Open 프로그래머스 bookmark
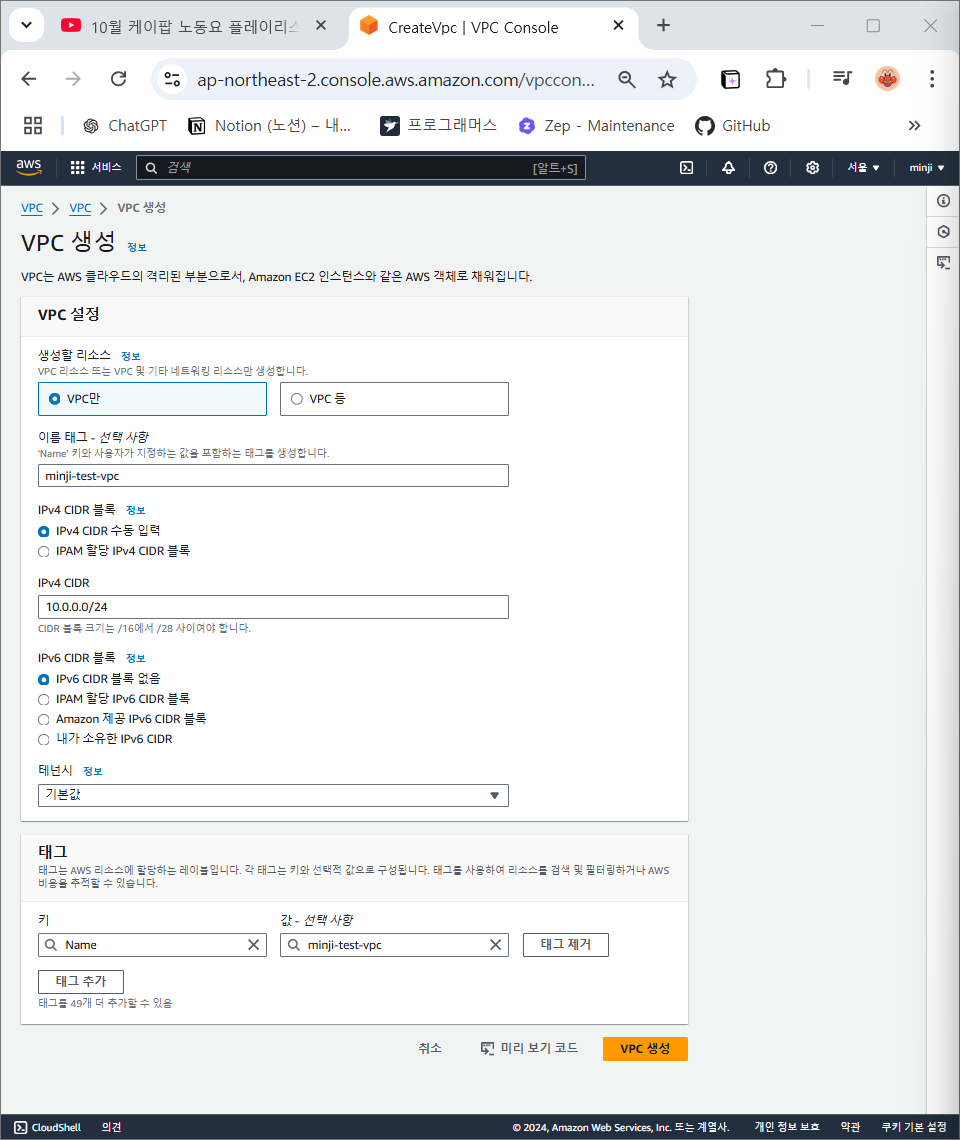The image size is (960, 1140). [x=439, y=126]
